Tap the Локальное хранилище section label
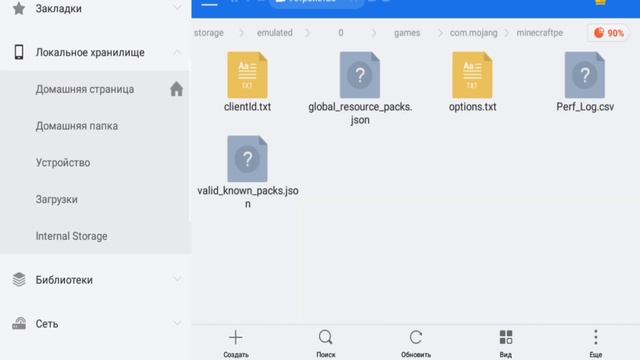 (x=90, y=53)
